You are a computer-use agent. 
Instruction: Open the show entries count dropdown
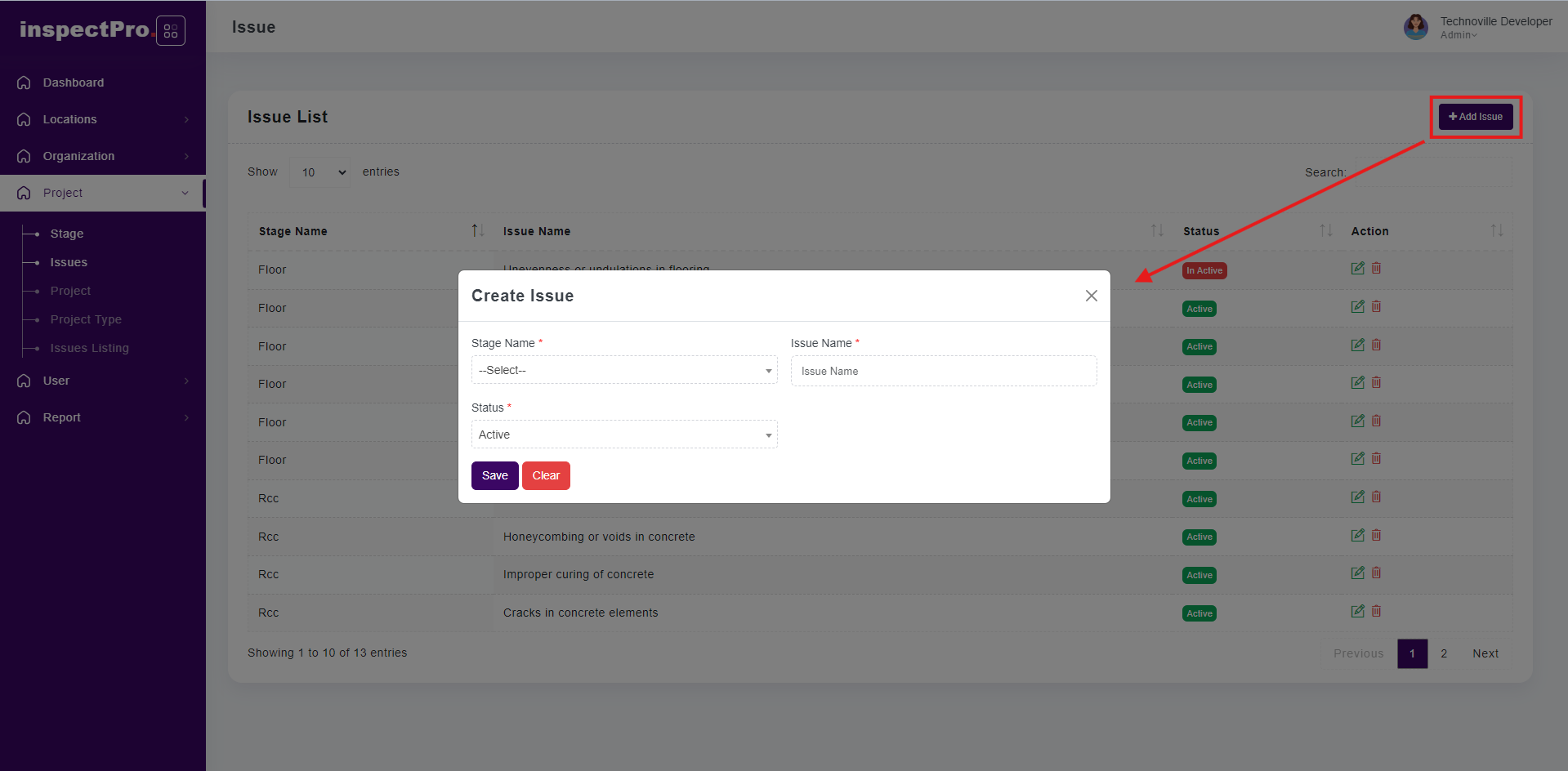click(x=320, y=172)
